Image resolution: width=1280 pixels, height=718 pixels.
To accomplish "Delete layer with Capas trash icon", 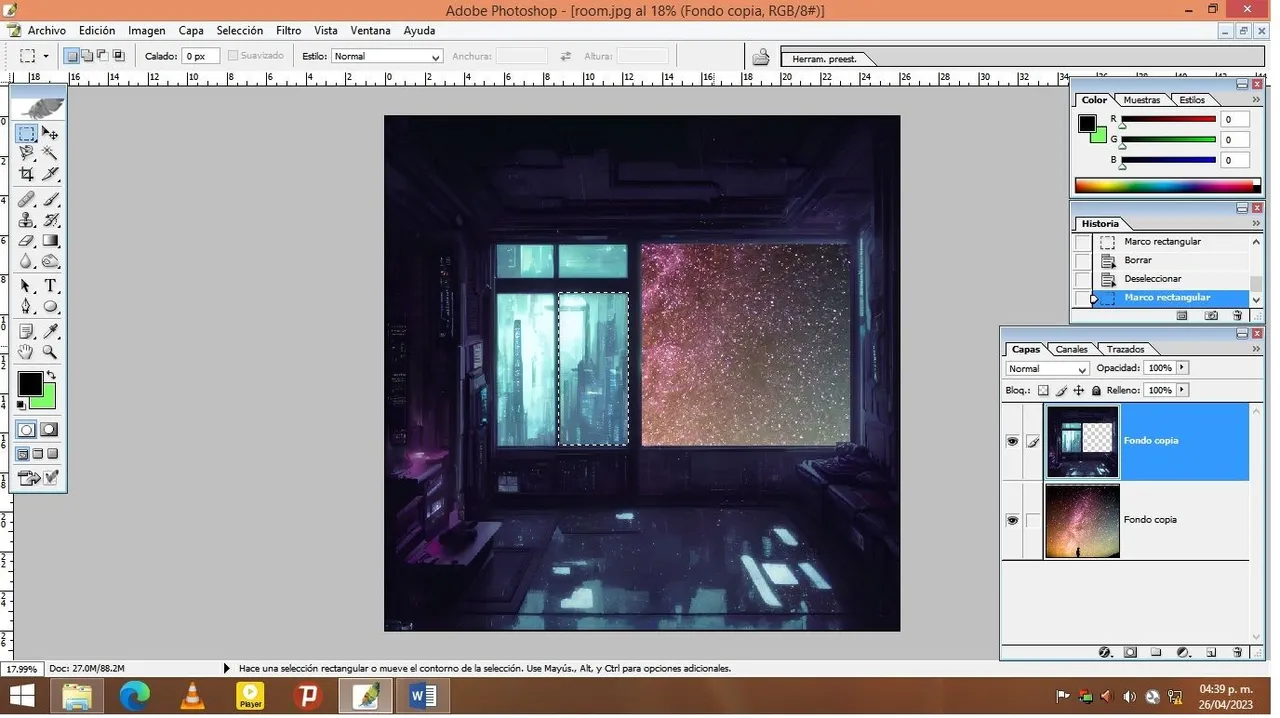I will coord(1237,652).
